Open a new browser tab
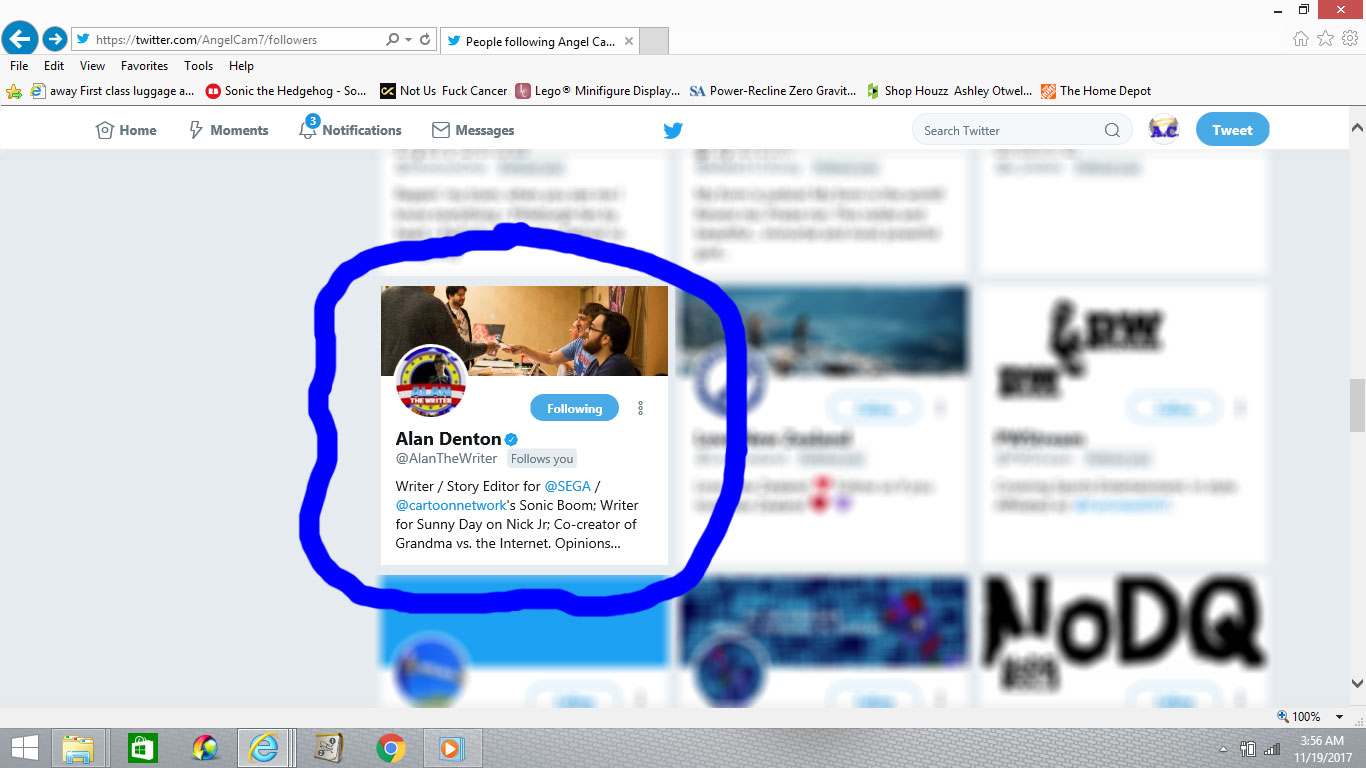This screenshot has height=768, width=1366. click(653, 41)
